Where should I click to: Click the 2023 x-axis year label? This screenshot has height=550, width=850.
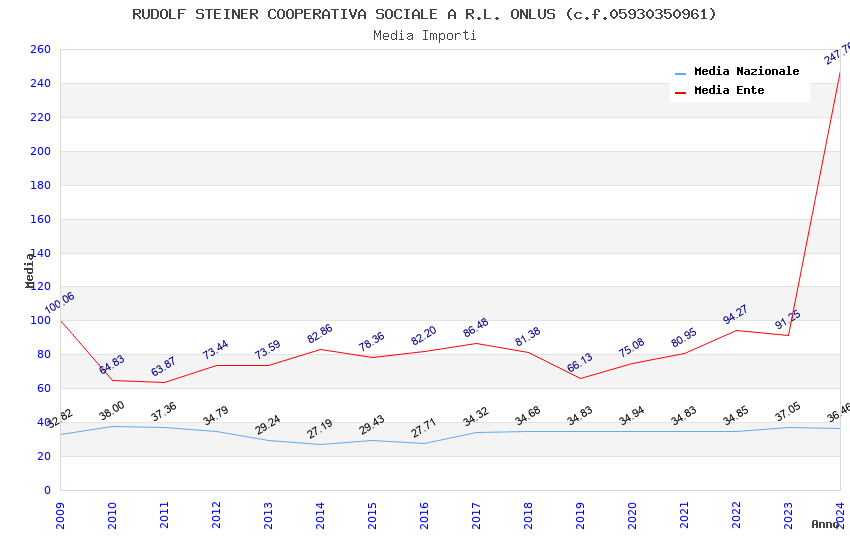789,515
